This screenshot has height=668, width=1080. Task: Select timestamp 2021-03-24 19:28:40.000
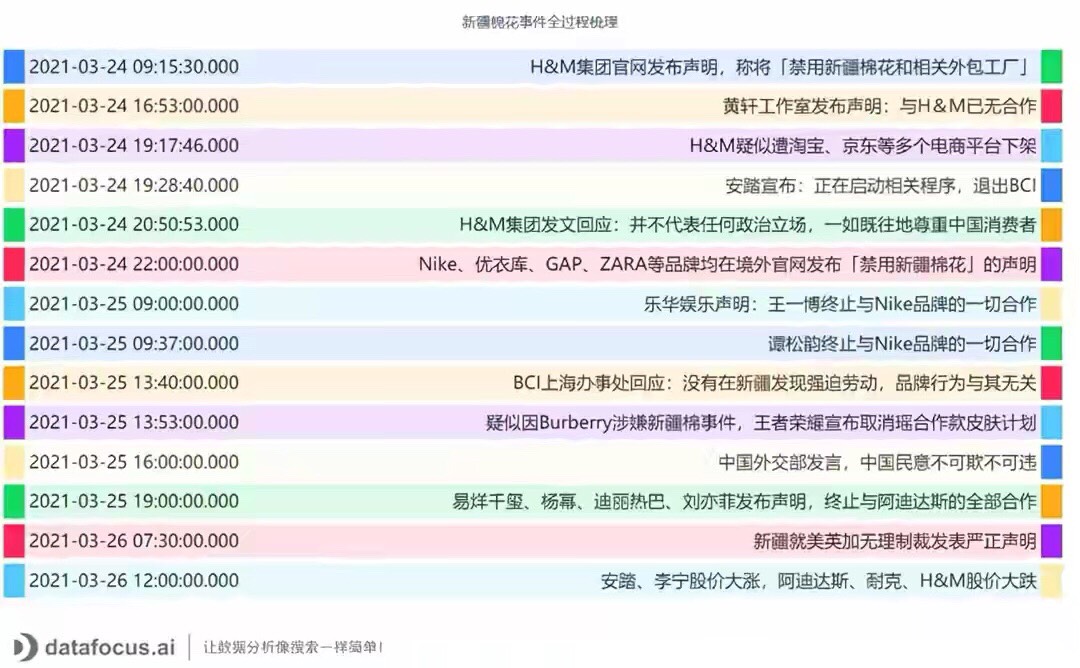134,185
